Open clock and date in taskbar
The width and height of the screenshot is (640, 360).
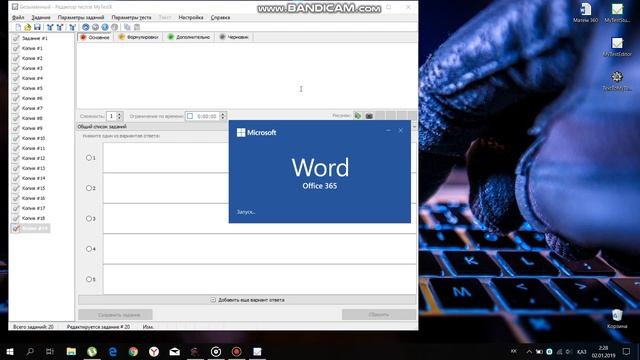603,351
